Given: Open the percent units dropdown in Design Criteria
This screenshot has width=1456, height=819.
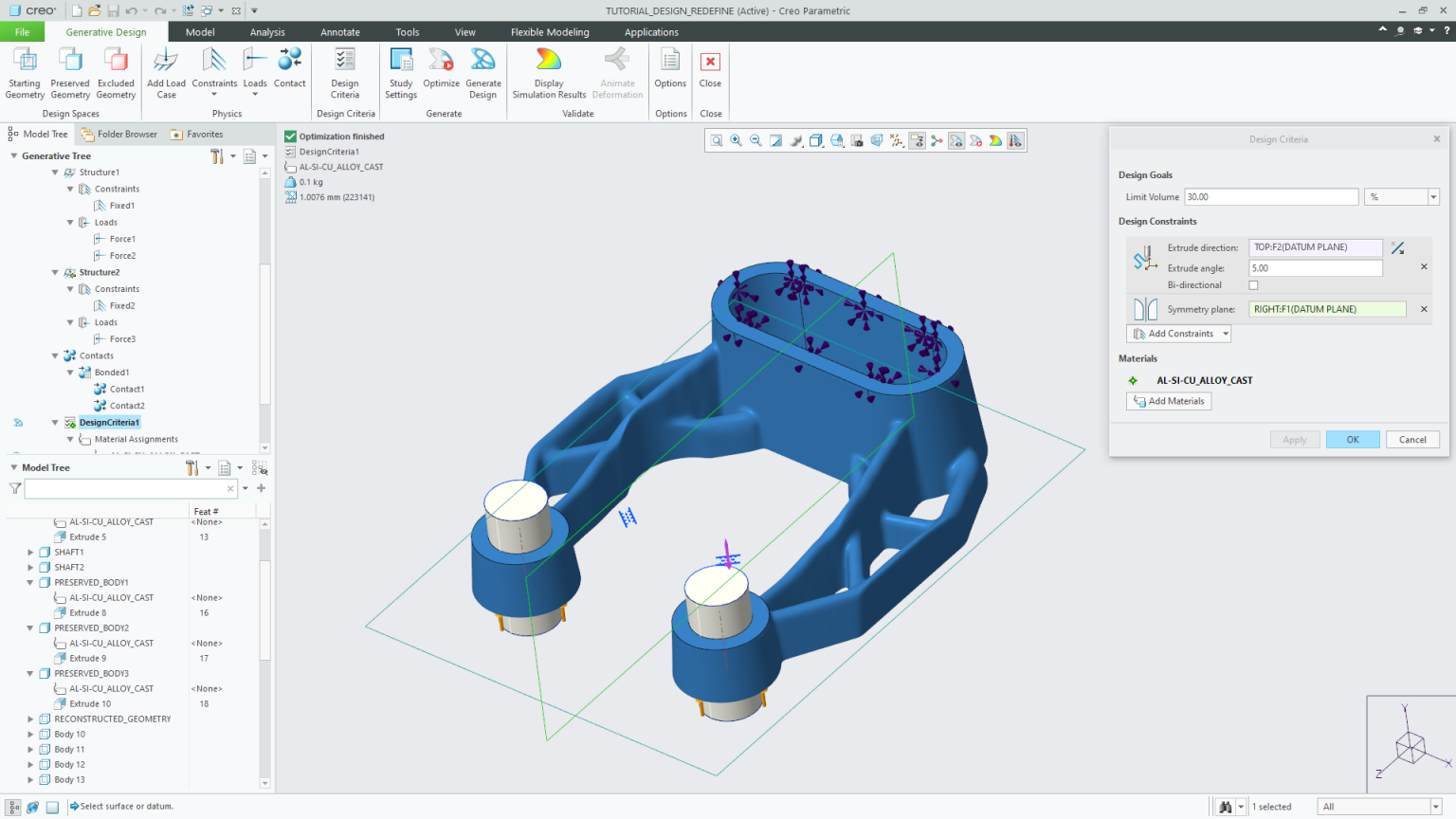Looking at the screenshot, I should [1433, 196].
